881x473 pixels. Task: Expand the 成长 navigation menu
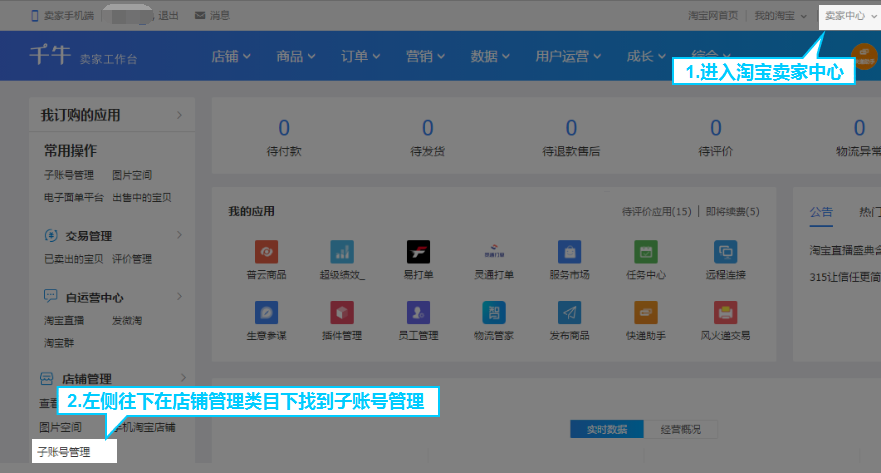click(646, 56)
